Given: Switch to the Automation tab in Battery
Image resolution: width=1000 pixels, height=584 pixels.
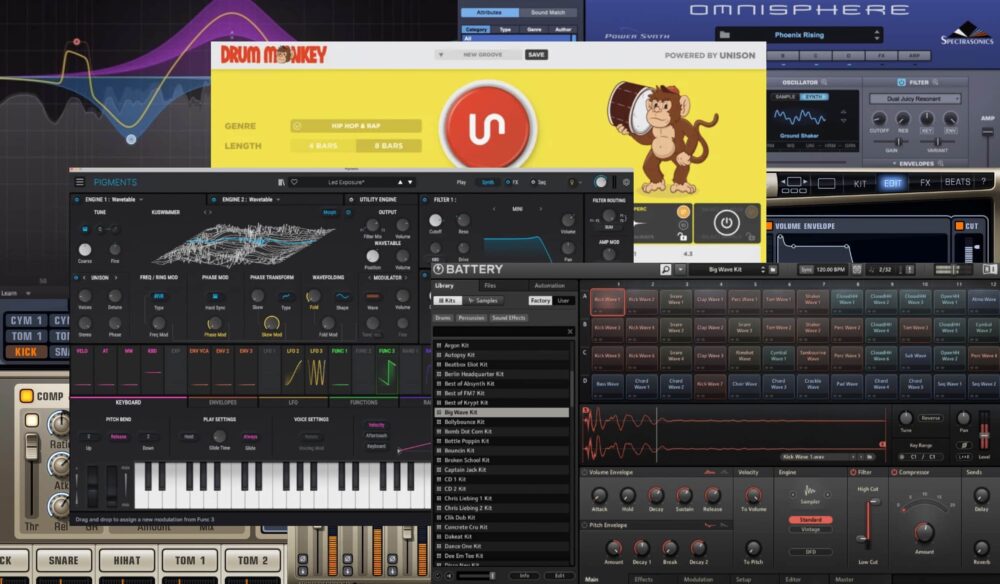Looking at the screenshot, I should click(550, 287).
